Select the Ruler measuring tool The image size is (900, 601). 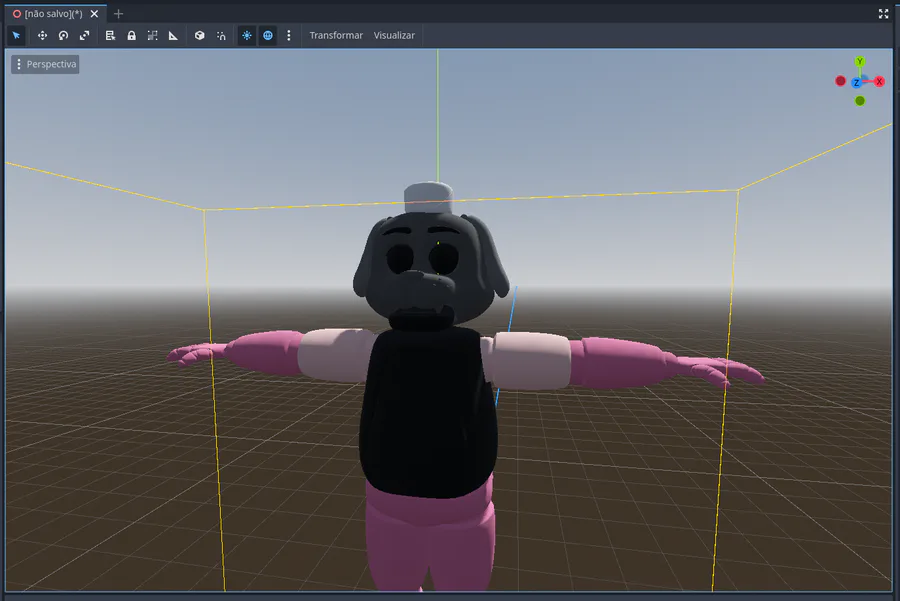(x=173, y=36)
